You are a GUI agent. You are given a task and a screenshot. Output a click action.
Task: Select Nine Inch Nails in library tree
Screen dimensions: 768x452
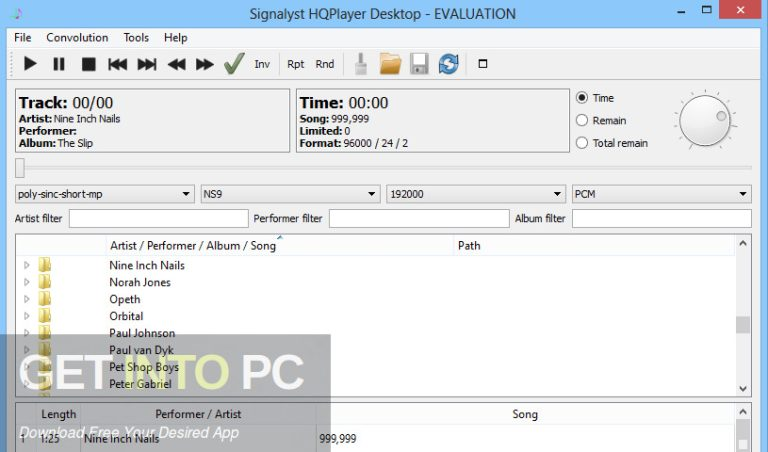tap(147, 265)
